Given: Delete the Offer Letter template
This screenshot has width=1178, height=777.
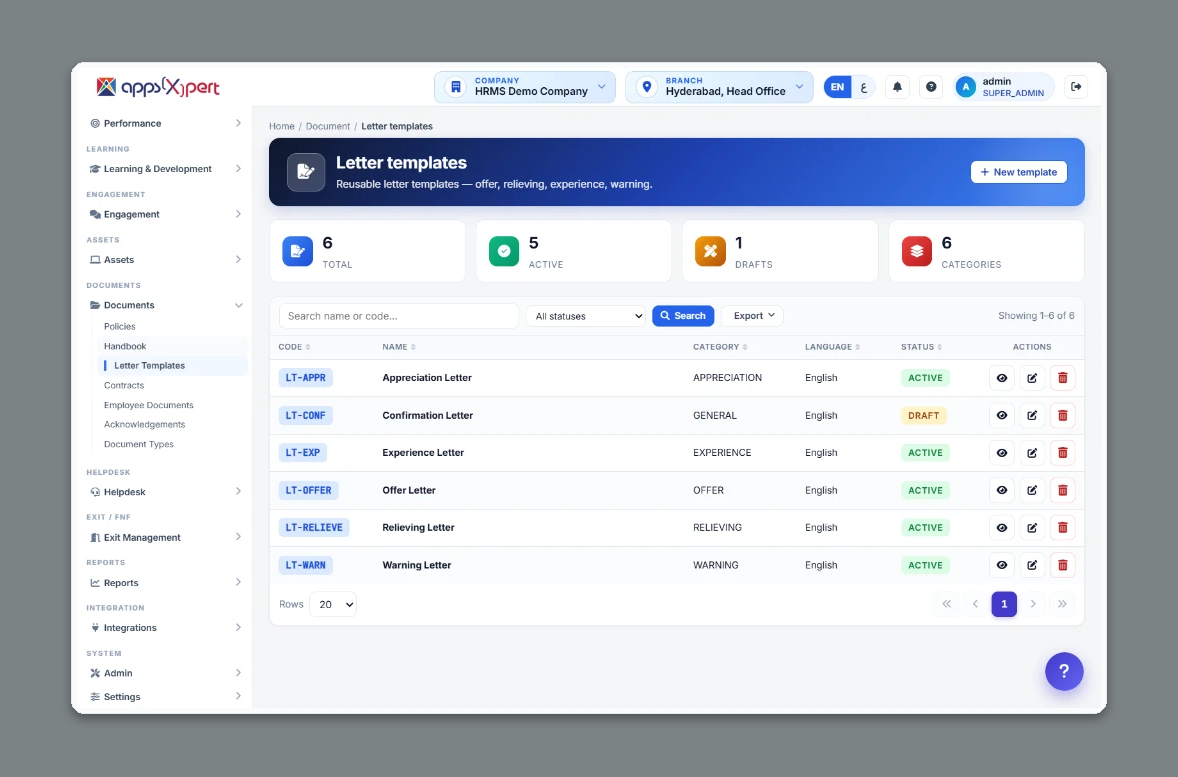Looking at the screenshot, I should pos(1062,490).
